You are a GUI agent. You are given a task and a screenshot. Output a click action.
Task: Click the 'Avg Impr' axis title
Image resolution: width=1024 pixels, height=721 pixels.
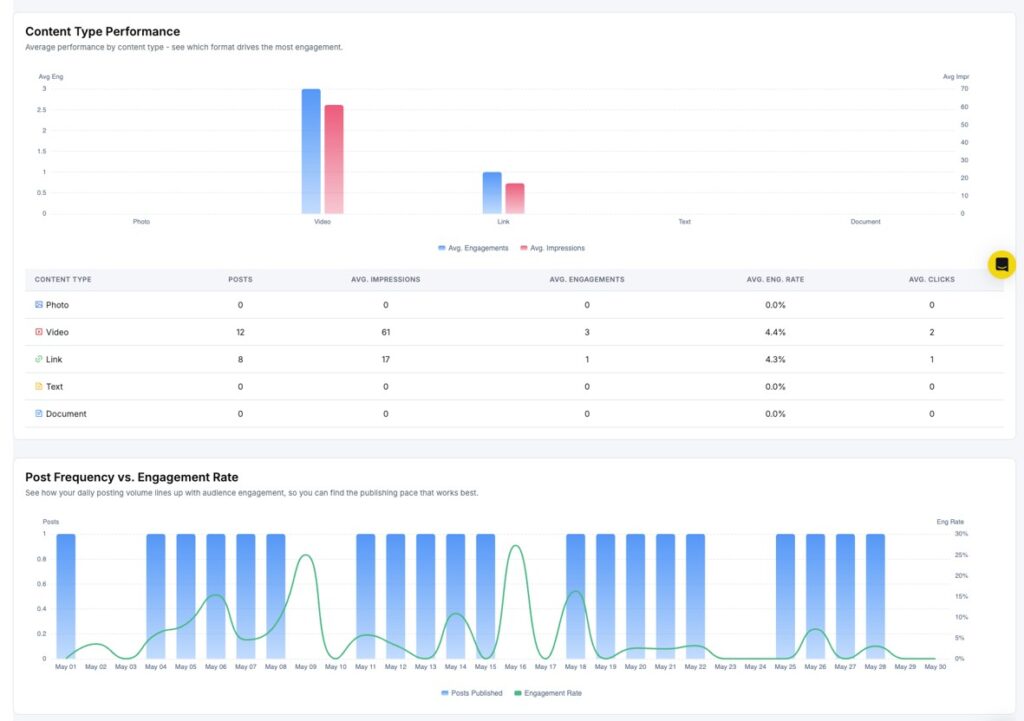click(955, 77)
